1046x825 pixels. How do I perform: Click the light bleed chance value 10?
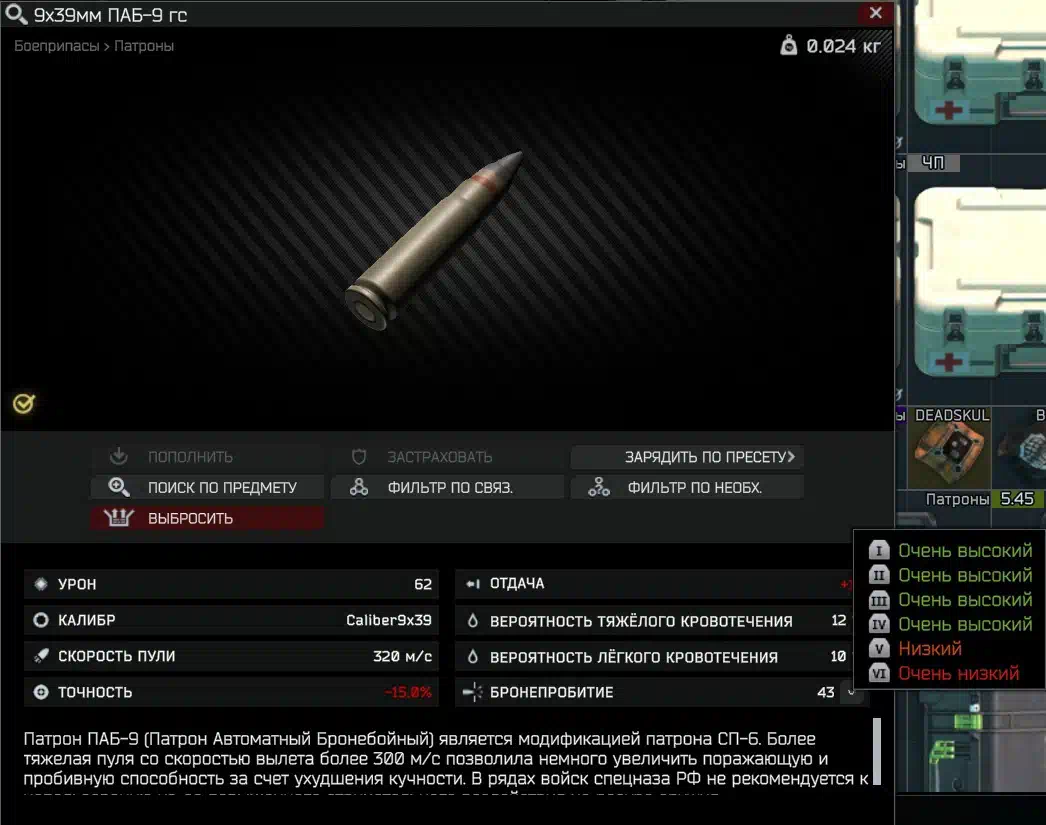pyautogui.click(x=839, y=656)
